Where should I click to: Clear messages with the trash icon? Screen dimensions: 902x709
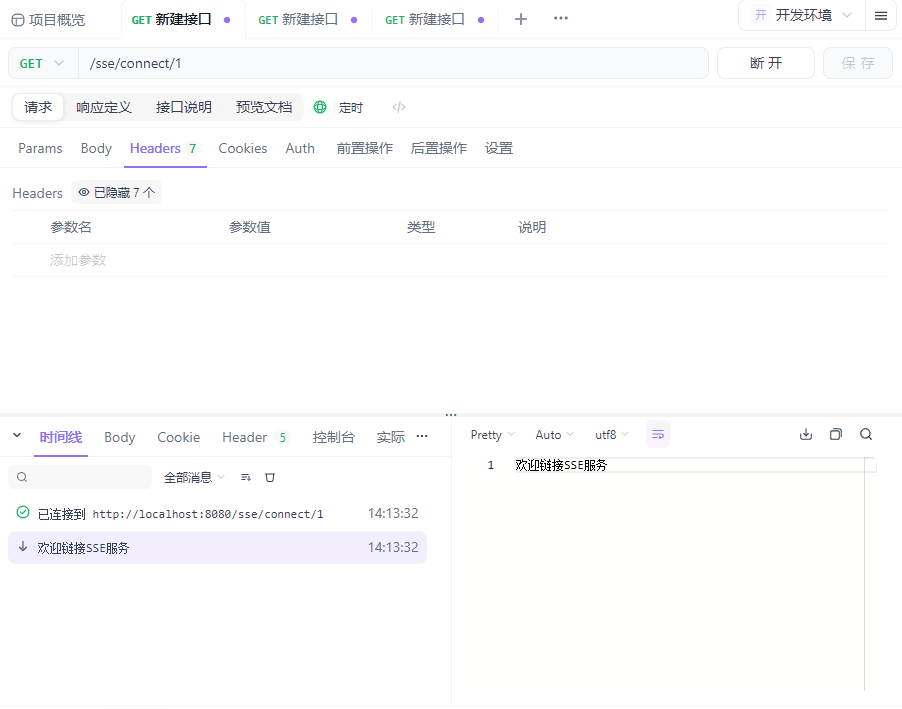(x=270, y=477)
